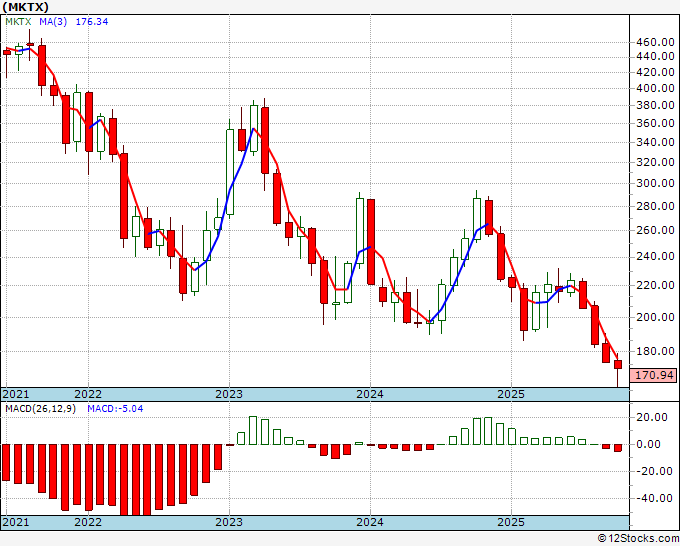680x546 pixels.
Task: Click the MKTX legend label
Action: (18, 22)
